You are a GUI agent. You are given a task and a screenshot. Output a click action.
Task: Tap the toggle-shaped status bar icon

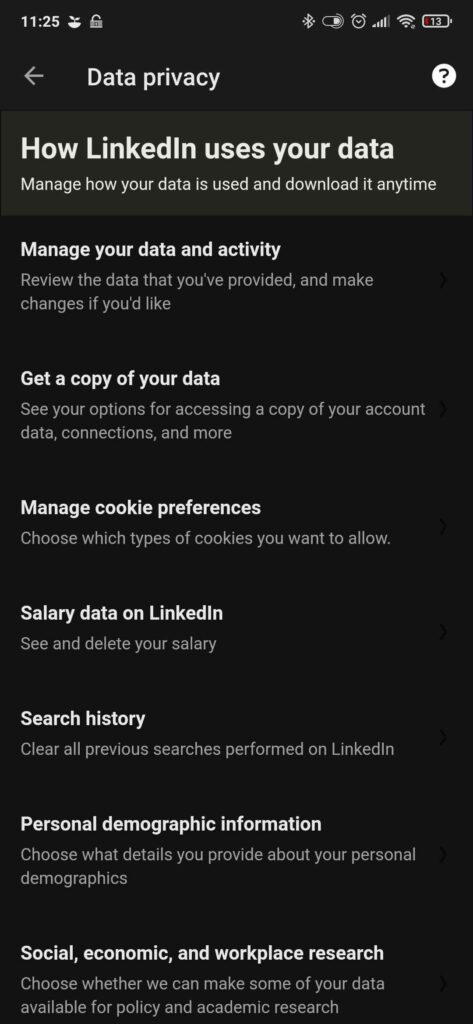pos(333,22)
